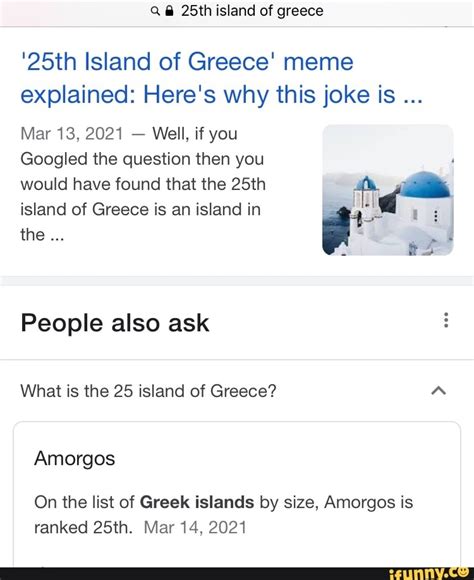This screenshot has width=474, height=580.
Task: Open "'25th Island of Greece' meme" result link
Action: 187,62
